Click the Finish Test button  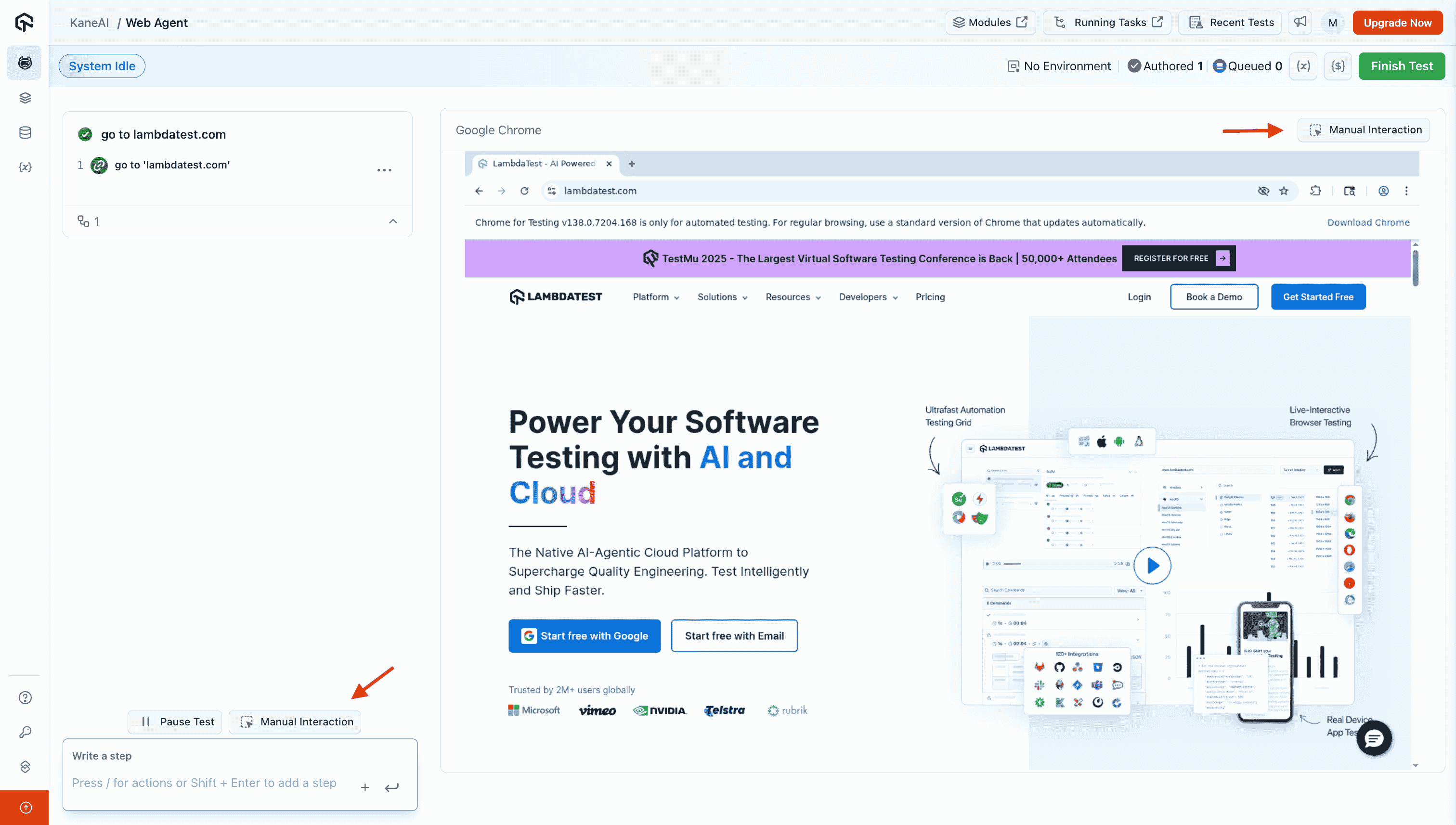tap(1402, 66)
